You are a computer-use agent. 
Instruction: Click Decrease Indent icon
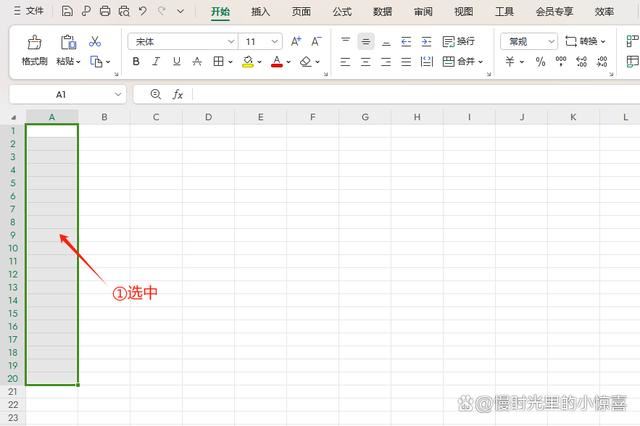point(406,42)
